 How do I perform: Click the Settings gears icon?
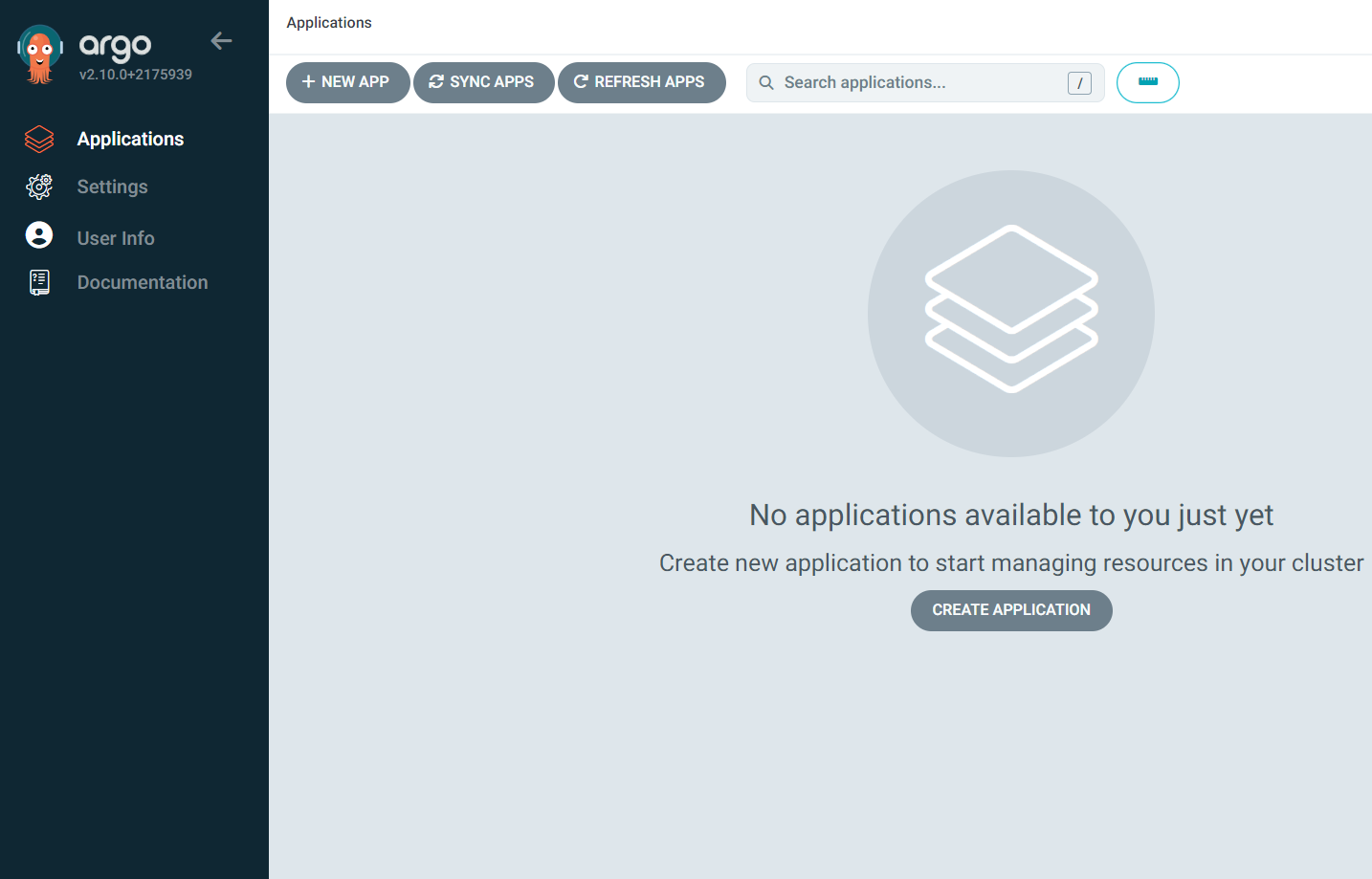coord(39,187)
